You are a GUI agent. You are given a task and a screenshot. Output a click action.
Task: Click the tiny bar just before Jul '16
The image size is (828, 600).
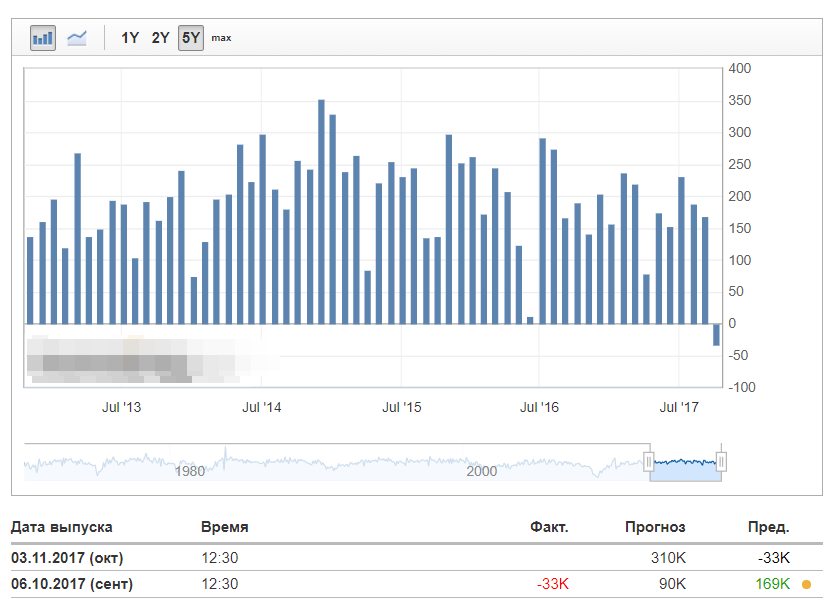(x=530, y=320)
